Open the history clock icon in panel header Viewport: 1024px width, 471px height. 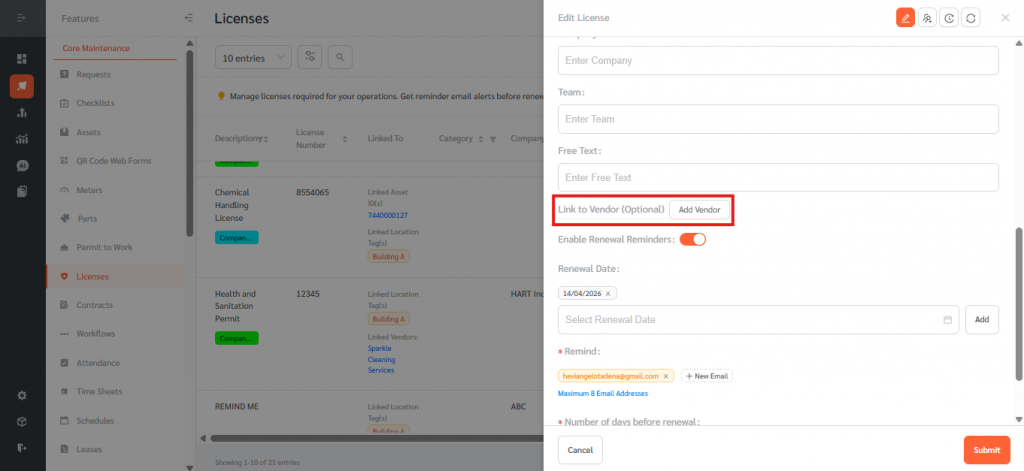pos(949,18)
